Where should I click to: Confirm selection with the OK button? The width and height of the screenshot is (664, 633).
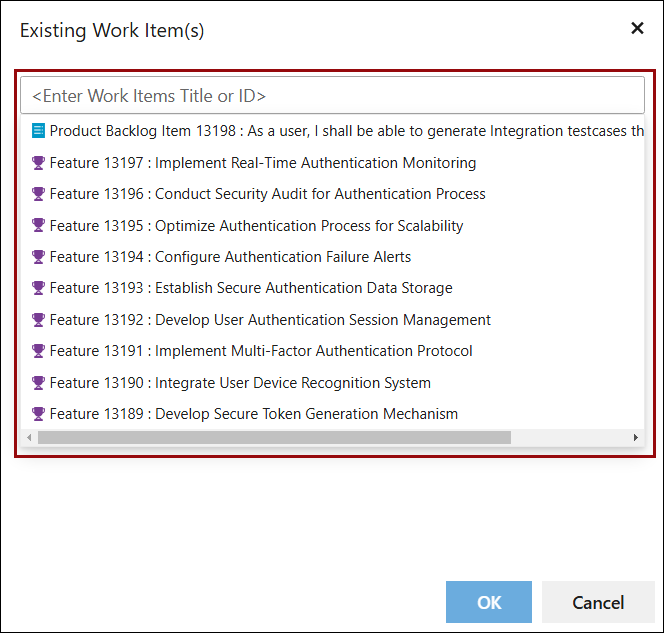[489, 602]
